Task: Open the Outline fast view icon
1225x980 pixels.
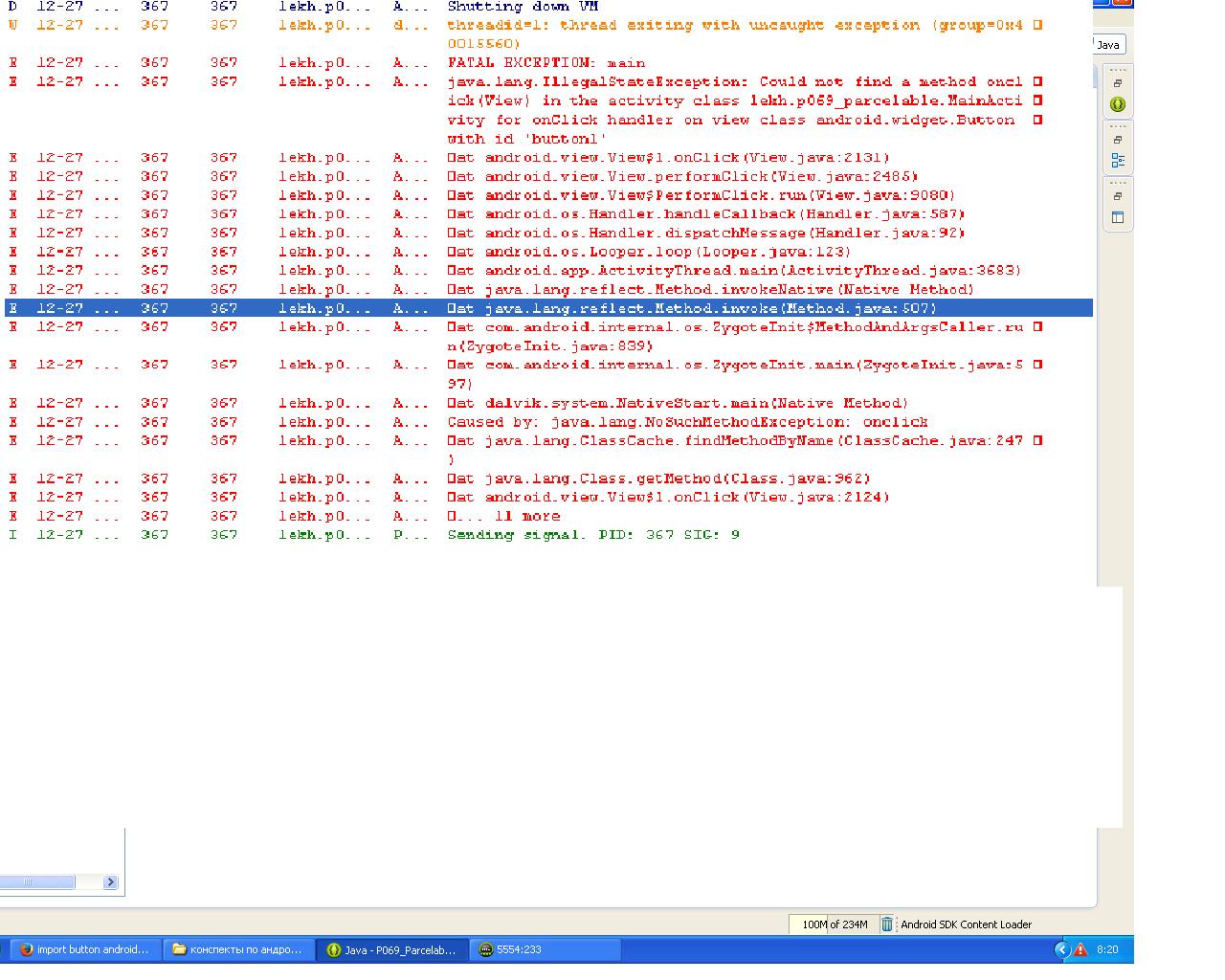Action: (1117, 161)
